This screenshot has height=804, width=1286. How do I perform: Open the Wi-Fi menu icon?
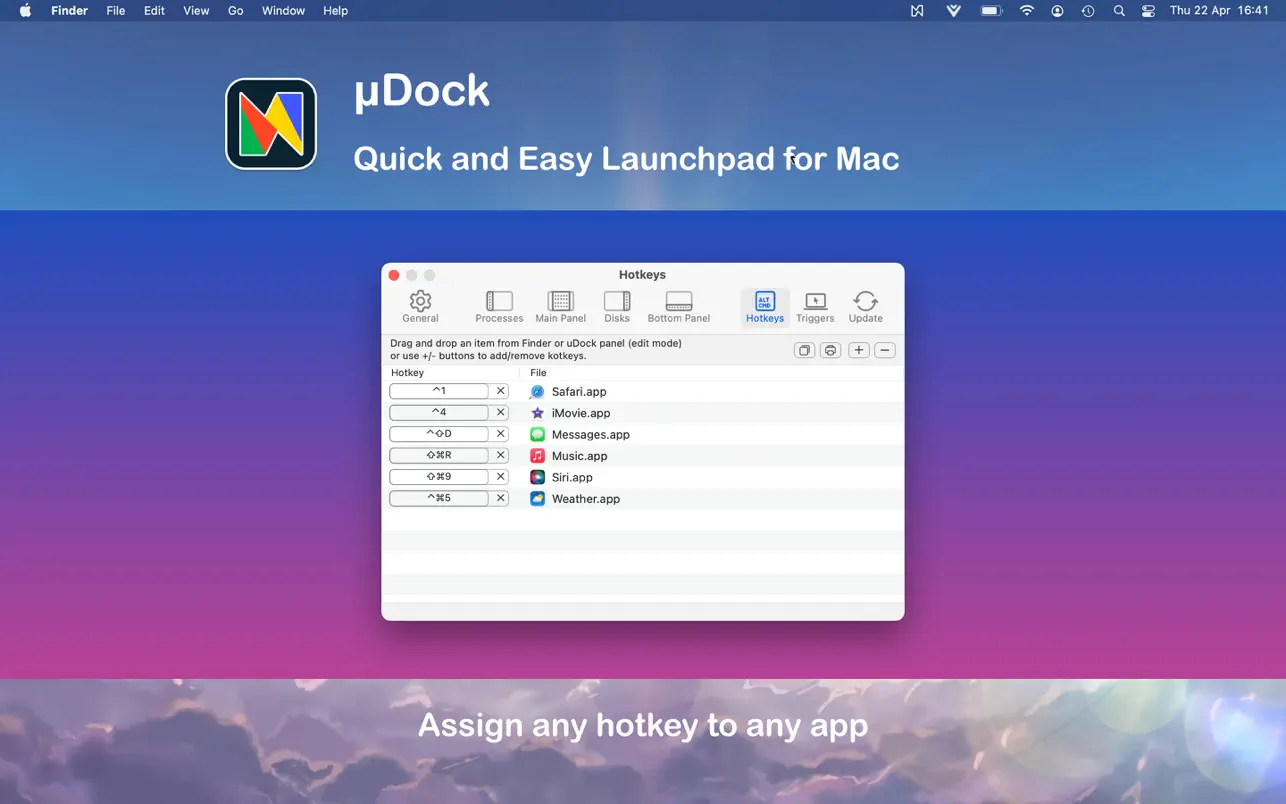(1027, 11)
